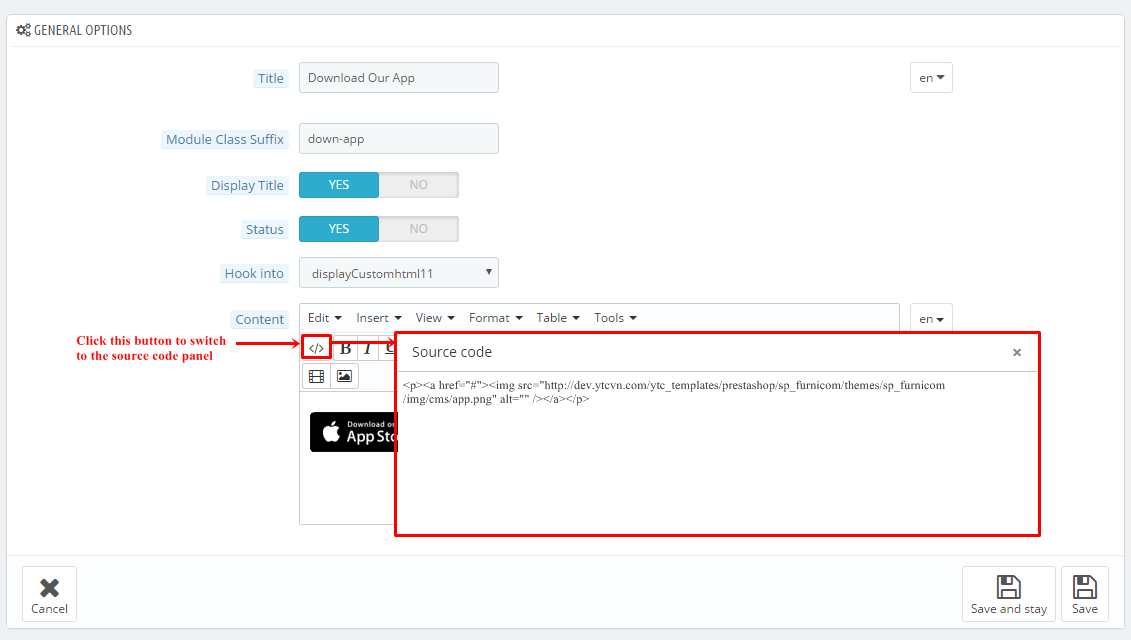Open the source code editor button
Screen dimensions: 1131x640
(316, 348)
